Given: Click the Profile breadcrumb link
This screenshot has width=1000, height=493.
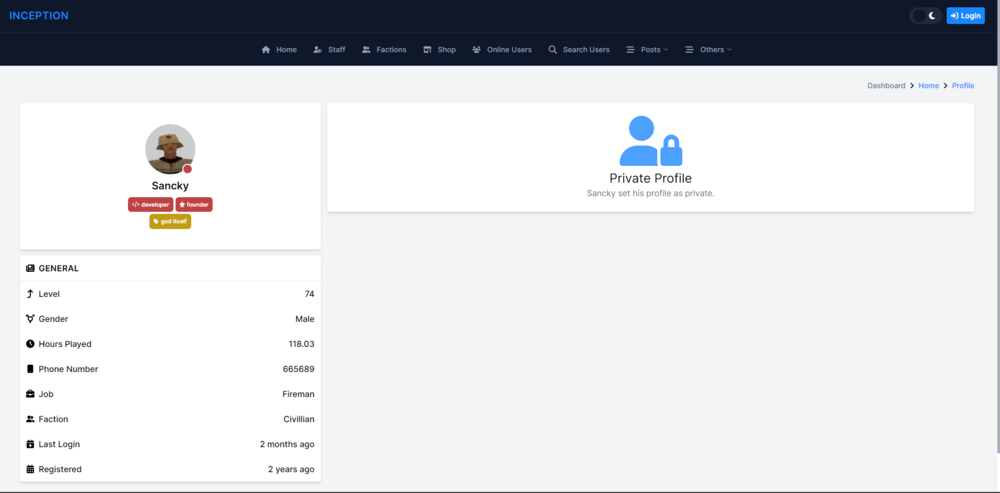Looking at the screenshot, I should (x=963, y=85).
